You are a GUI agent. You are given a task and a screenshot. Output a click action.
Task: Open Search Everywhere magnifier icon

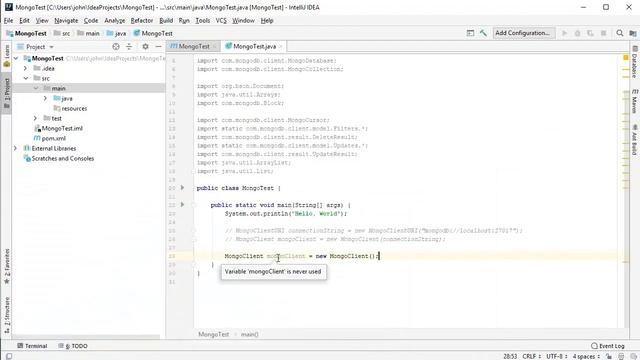pyautogui.click(x=620, y=33)
